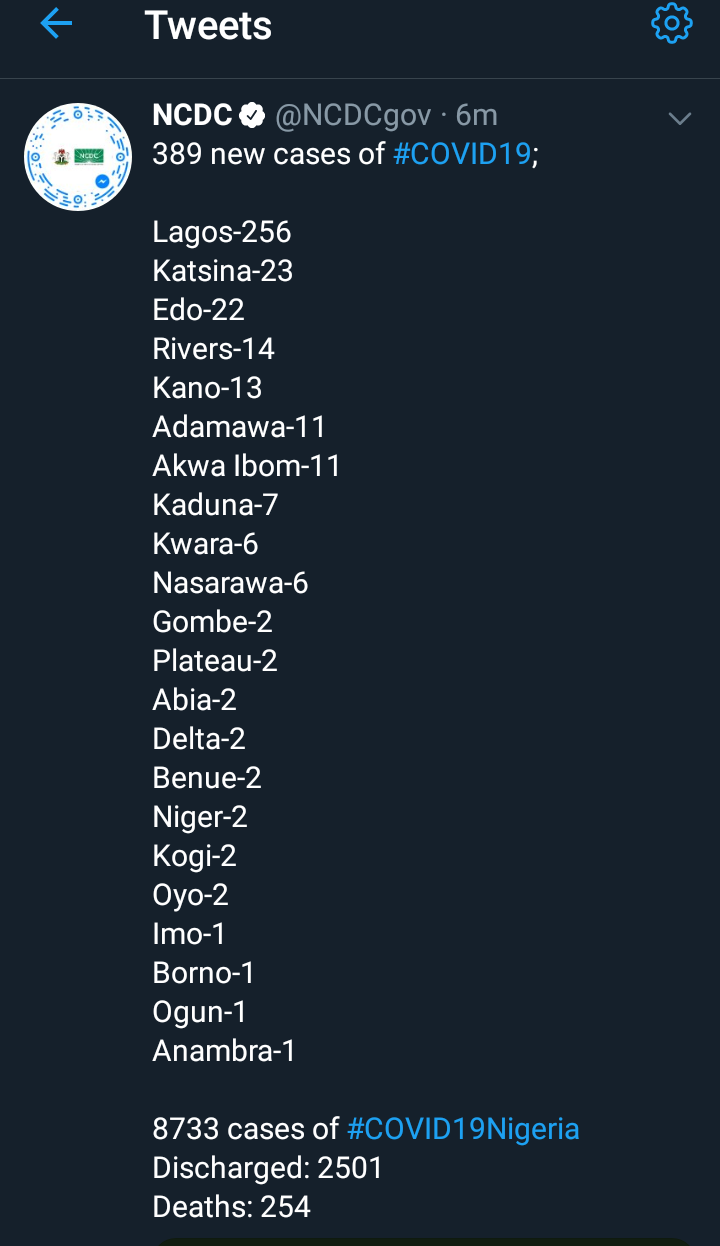Viewport: 720px width, 1246px height.
Task: Tap the Akwa Ibom-11 line
Action: click(x=247, y=466)
